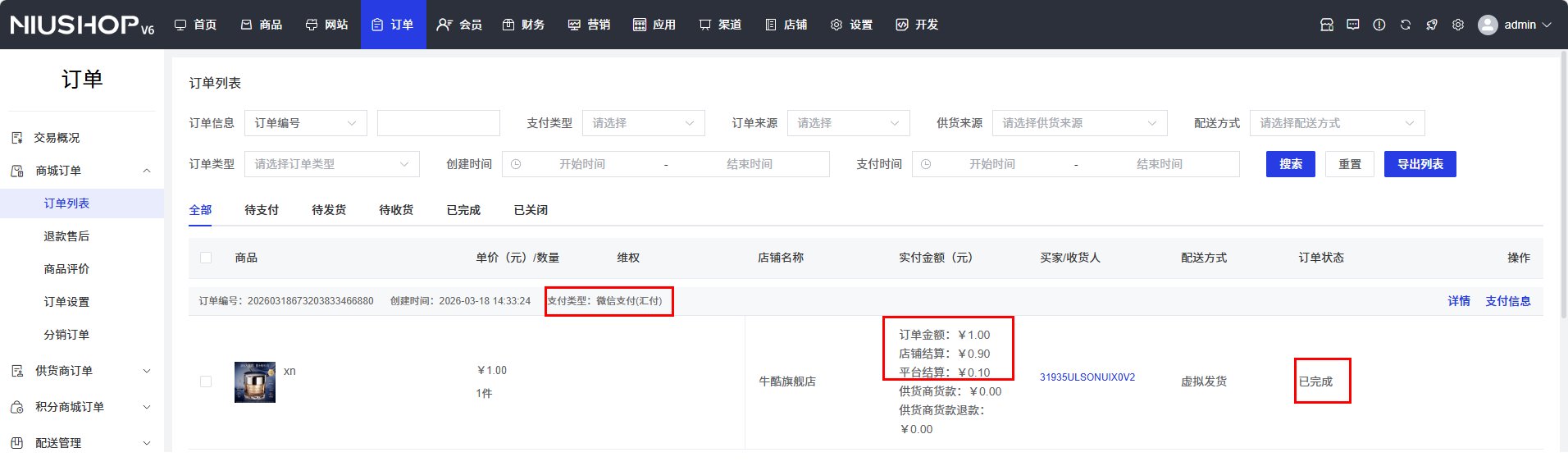The width and height of the screenshot is (1568, 466).
Task: Click the admin user avatar
Action: (1488, 25)
